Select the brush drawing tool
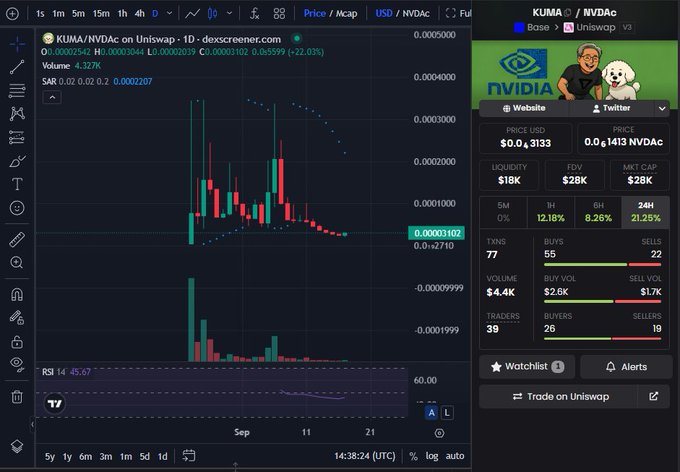 point(17,161)
